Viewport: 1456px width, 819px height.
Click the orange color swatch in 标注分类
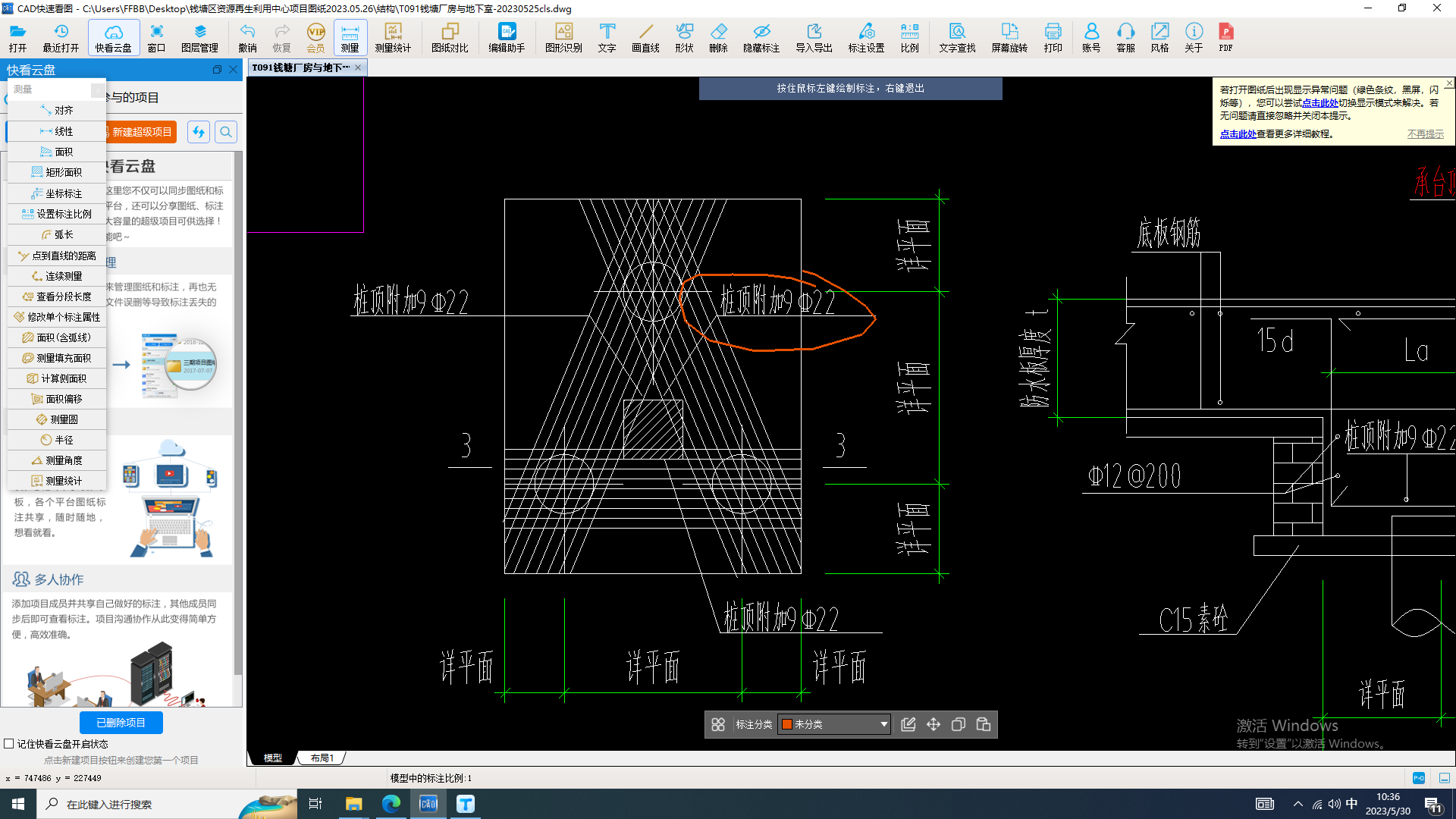(x=787, y=724)
